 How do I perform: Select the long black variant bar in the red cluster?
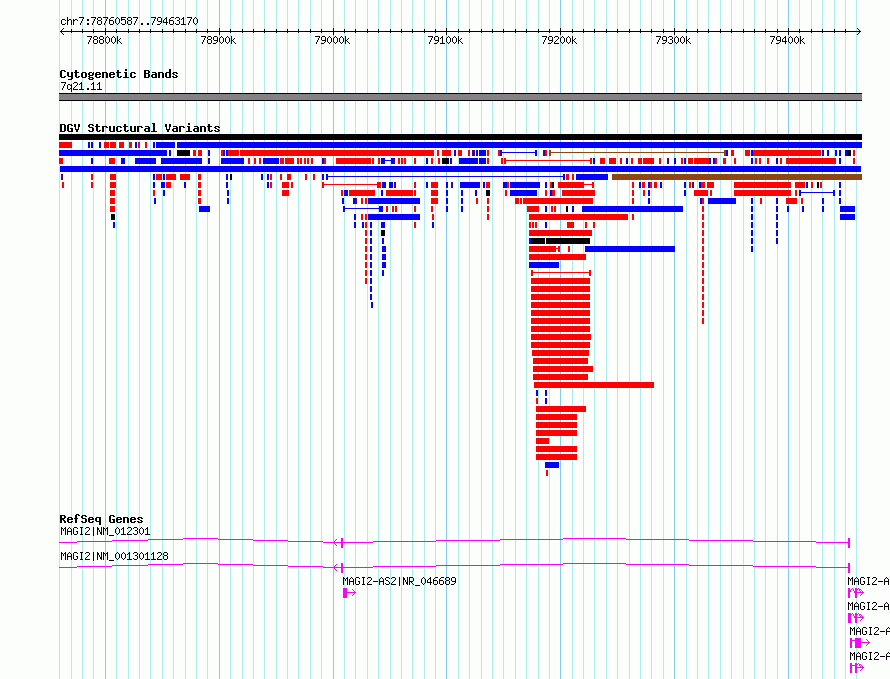568,241
